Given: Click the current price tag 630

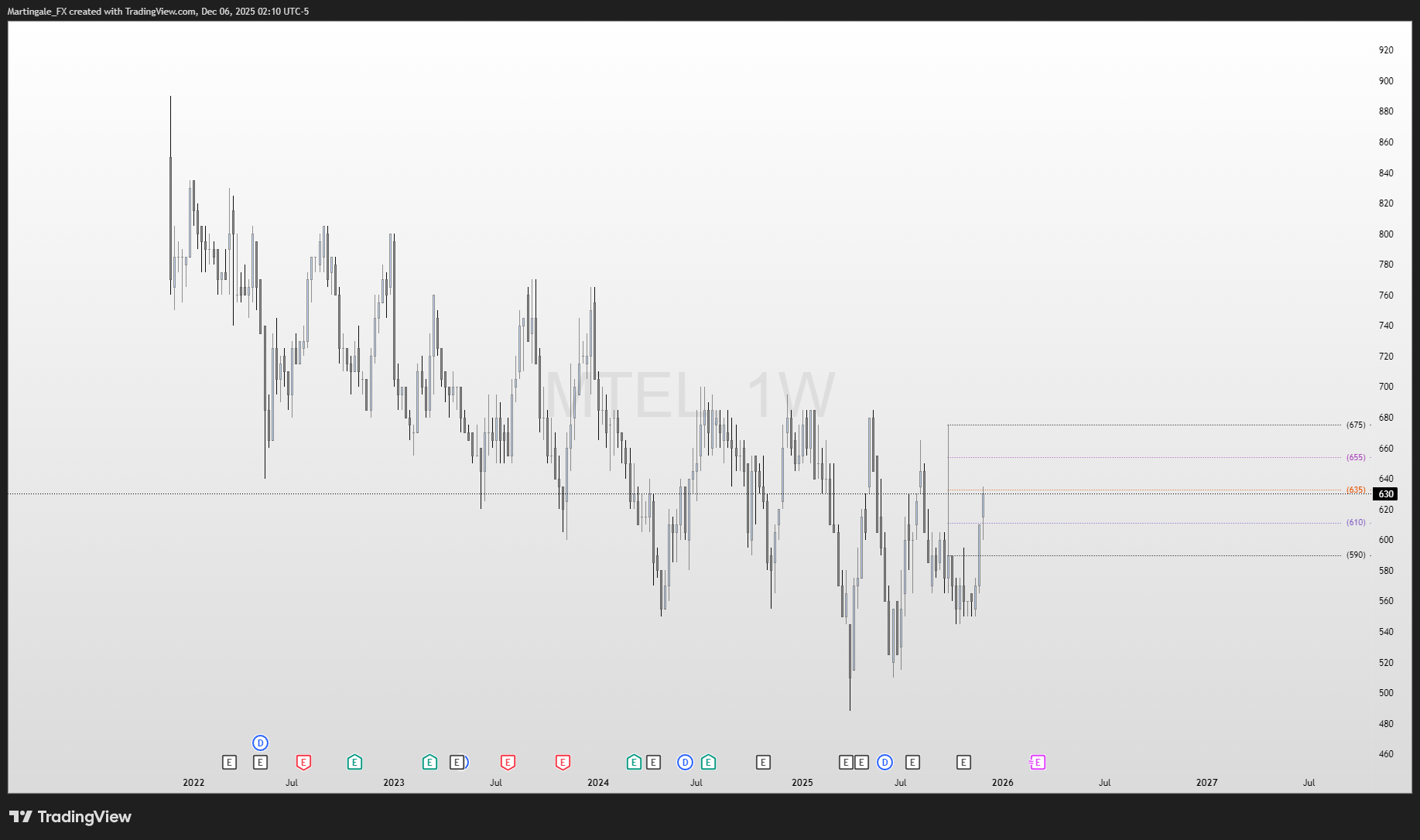Looking at the screenshot, I should tap(1385, 494).
